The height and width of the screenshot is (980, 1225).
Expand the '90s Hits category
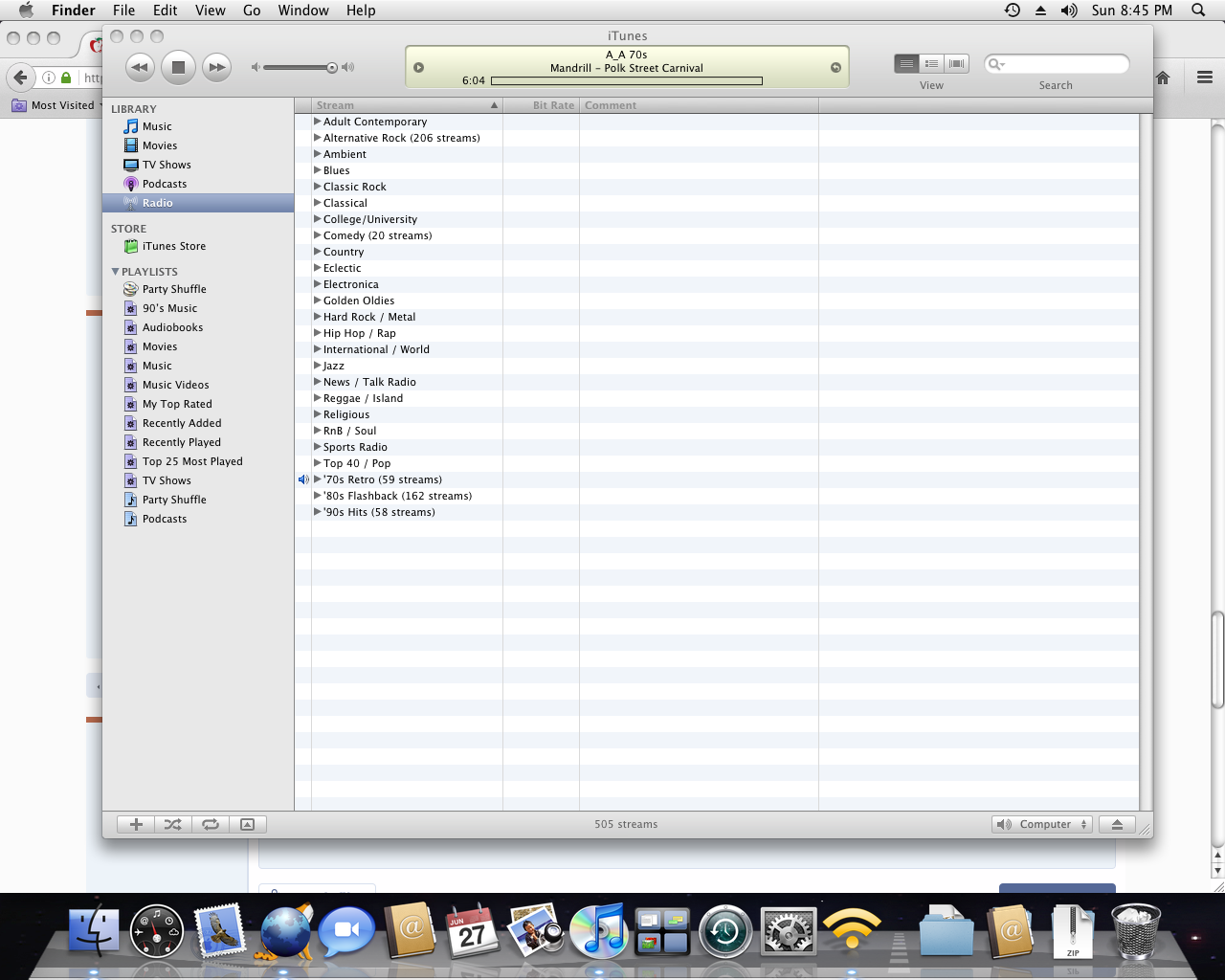click(318, 512)
